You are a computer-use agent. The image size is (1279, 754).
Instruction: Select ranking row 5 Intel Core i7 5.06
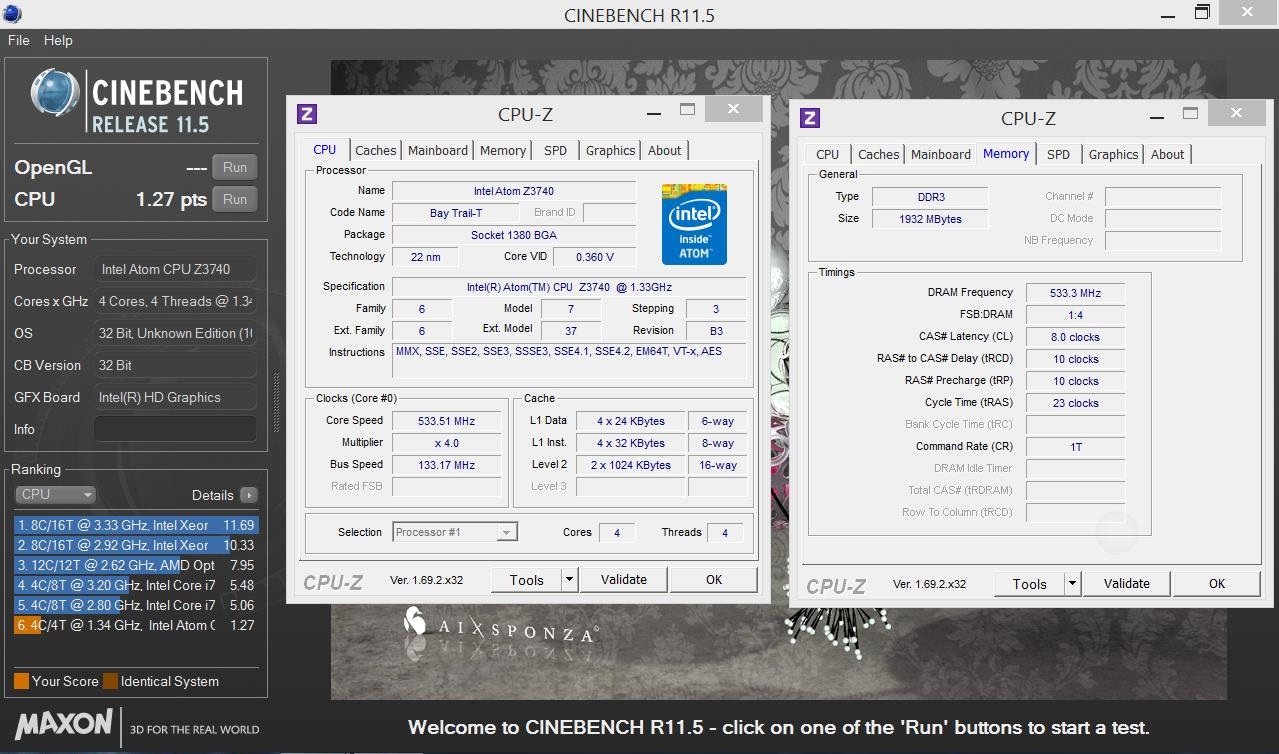pos(137,605)
